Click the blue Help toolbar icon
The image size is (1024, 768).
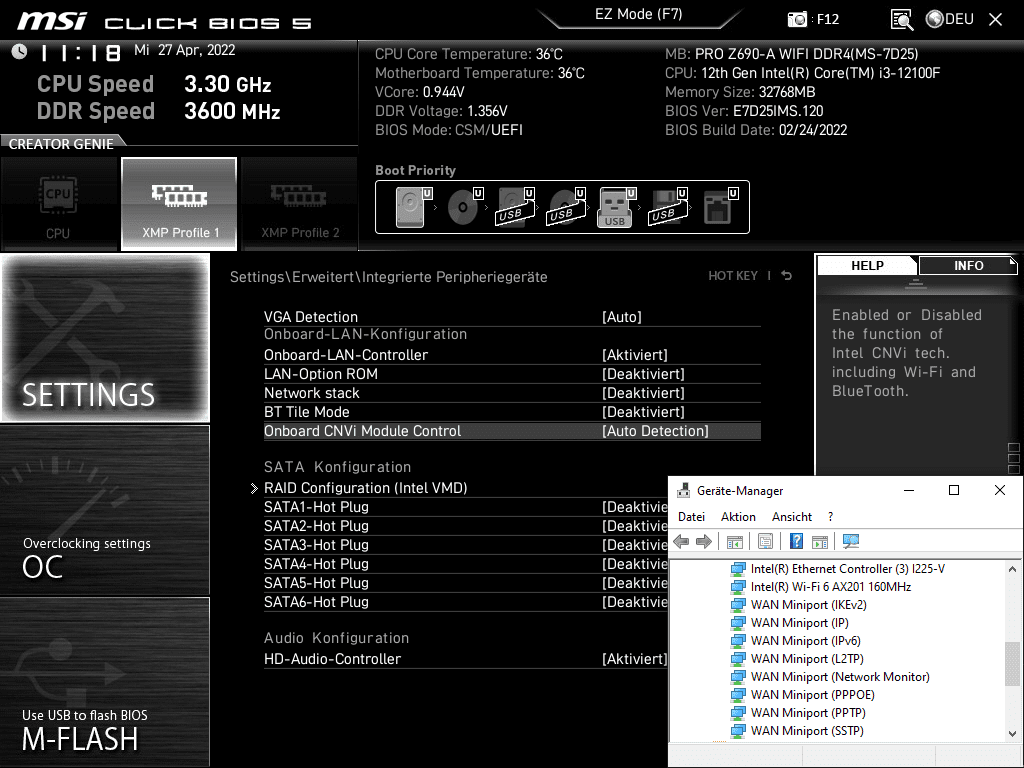(796, 541)
